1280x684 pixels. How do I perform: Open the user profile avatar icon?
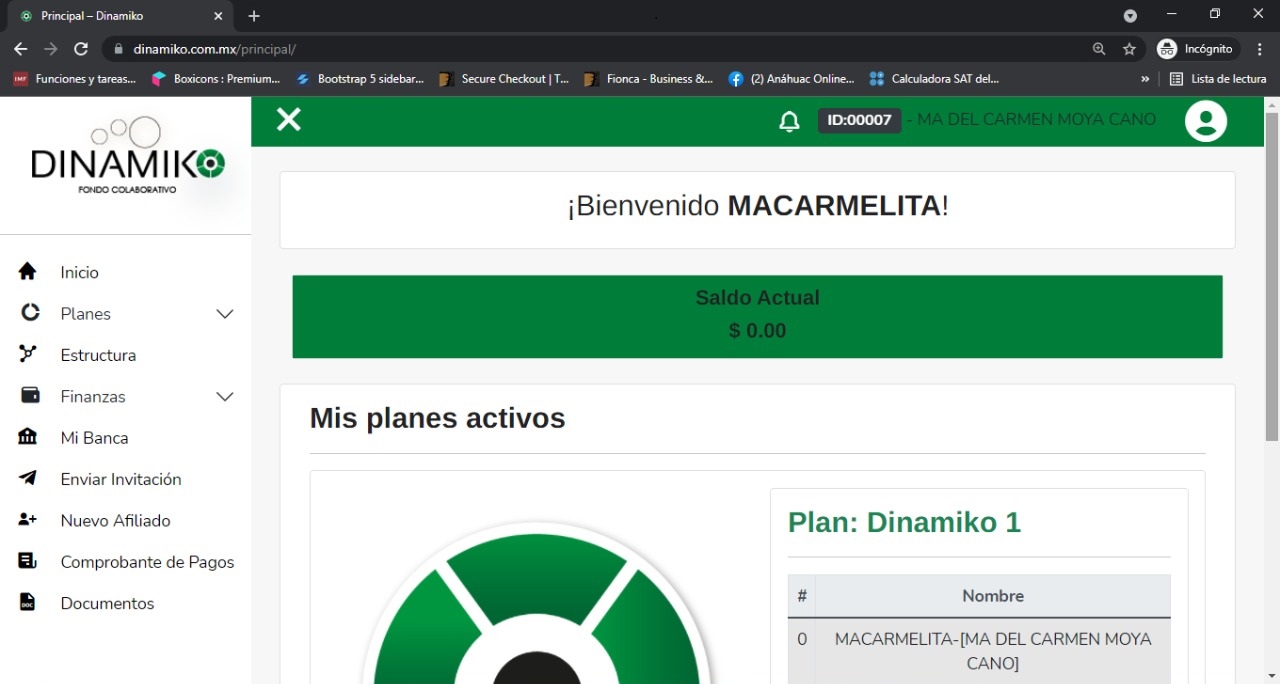click(x=1205, y=121)
